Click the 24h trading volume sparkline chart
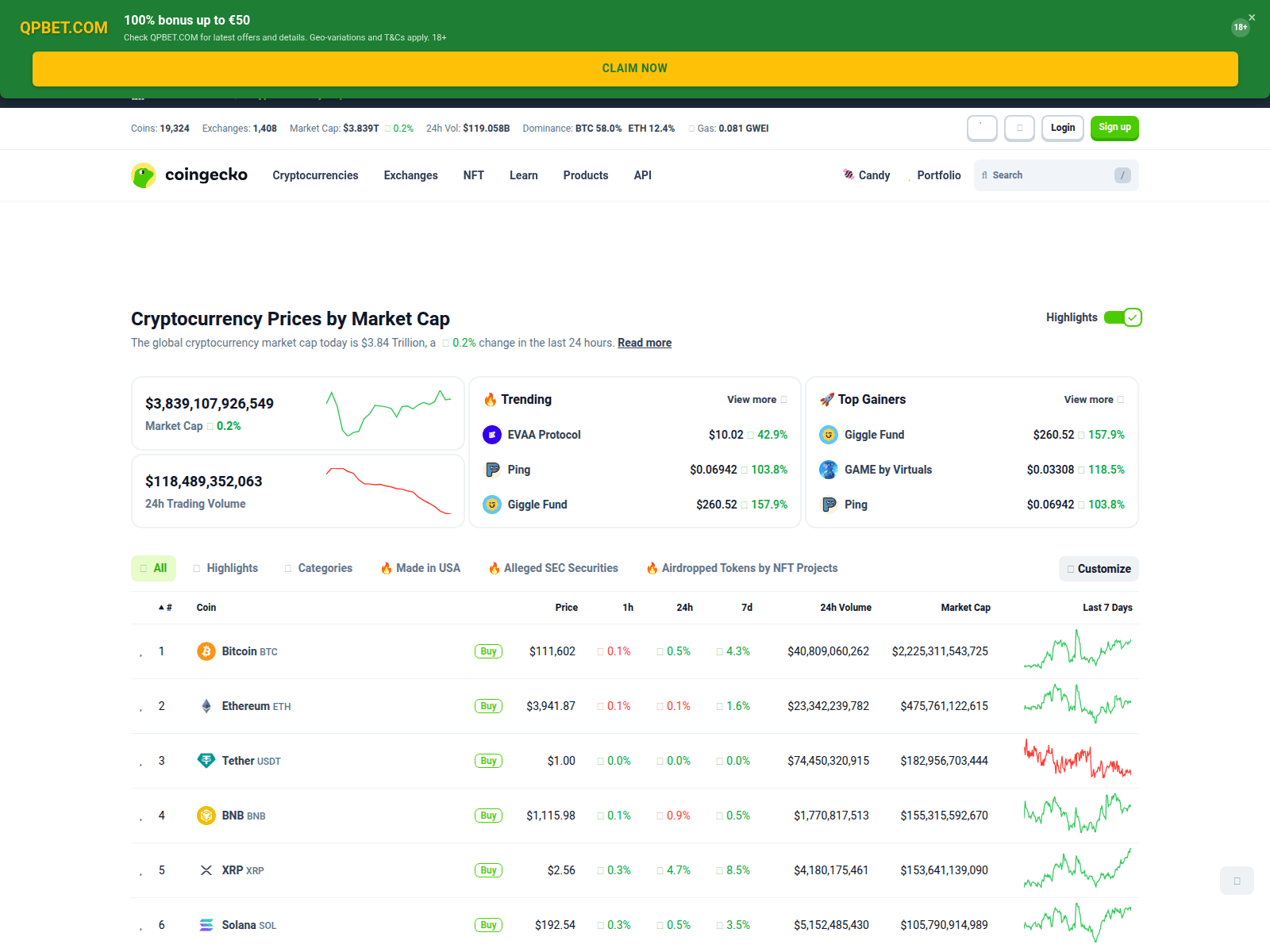 click(x=389, y=491)
